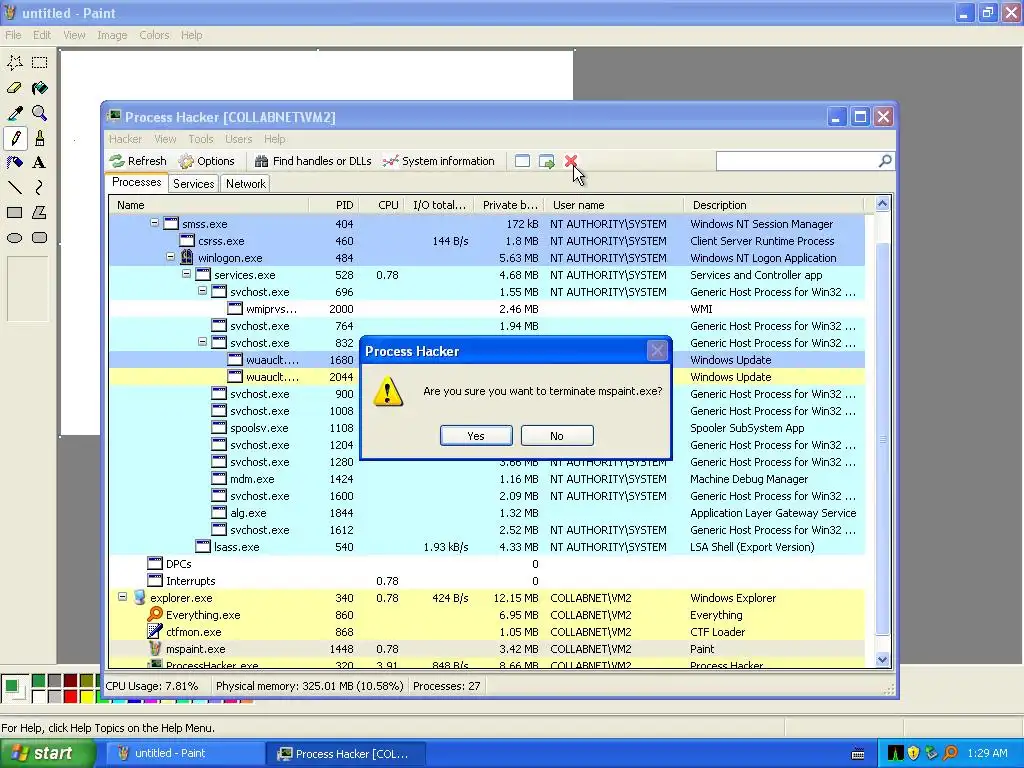Select the Curve tool in Paint
1024x768 pixels.
coord(40,188)
